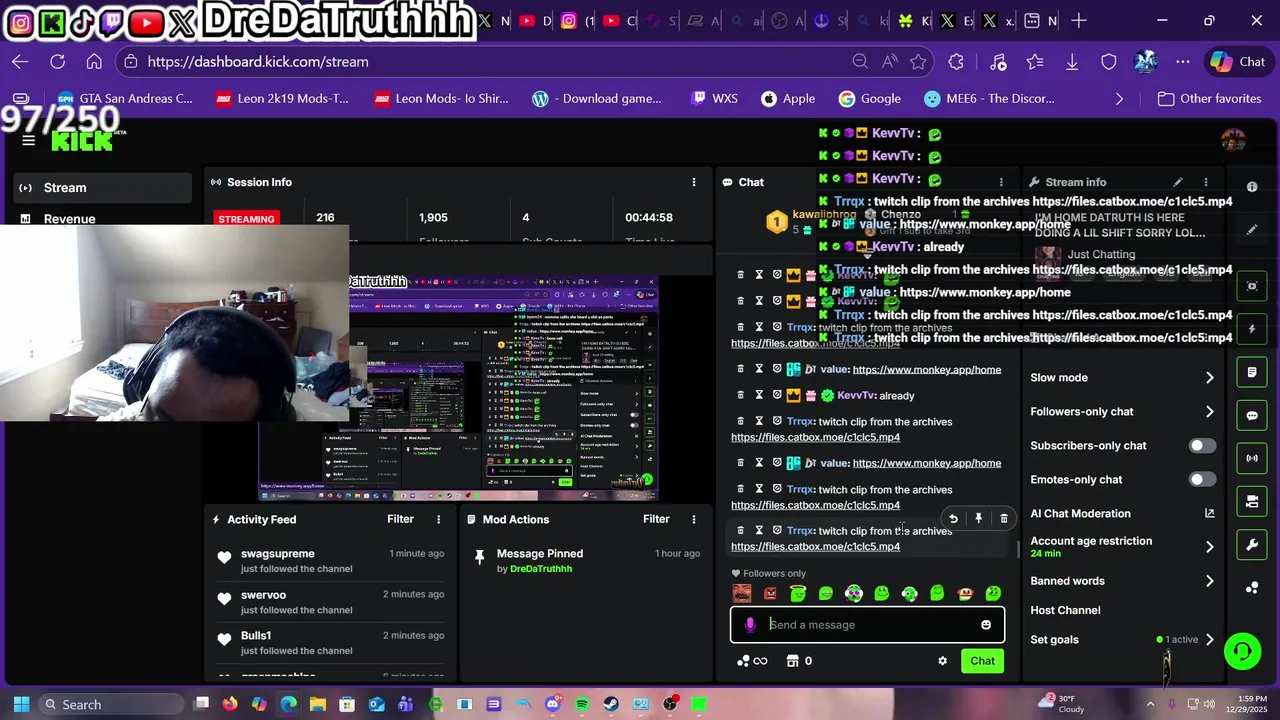Reply to the hovered Trrqx chat message
Image resolution: width=1280 pixels, height=720 pixels.
(x=953, y=518)
